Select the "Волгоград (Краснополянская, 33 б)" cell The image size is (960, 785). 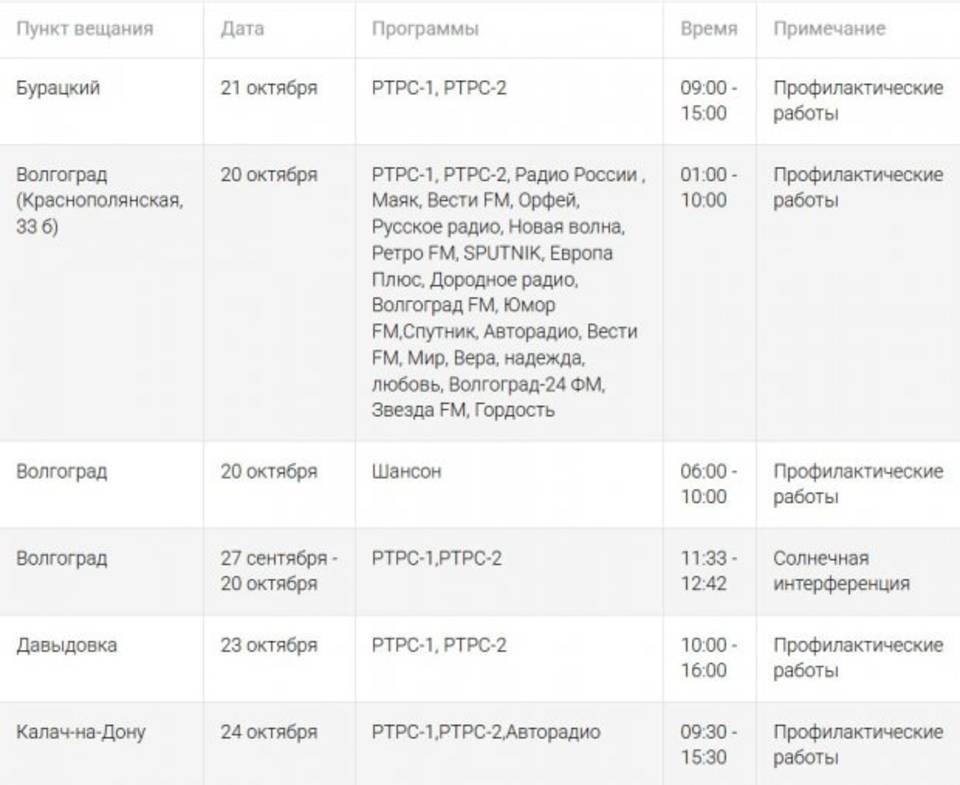coord(100,200)
